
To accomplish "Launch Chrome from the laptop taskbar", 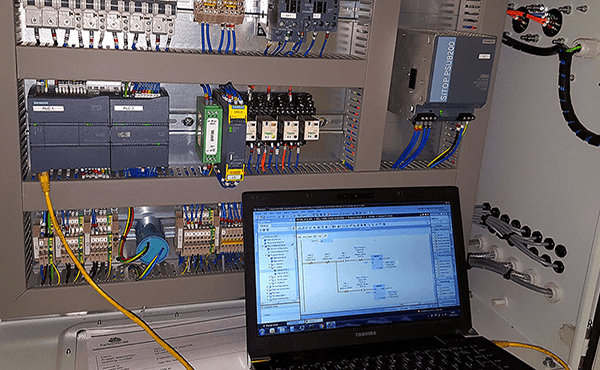I will pos(321,326).
